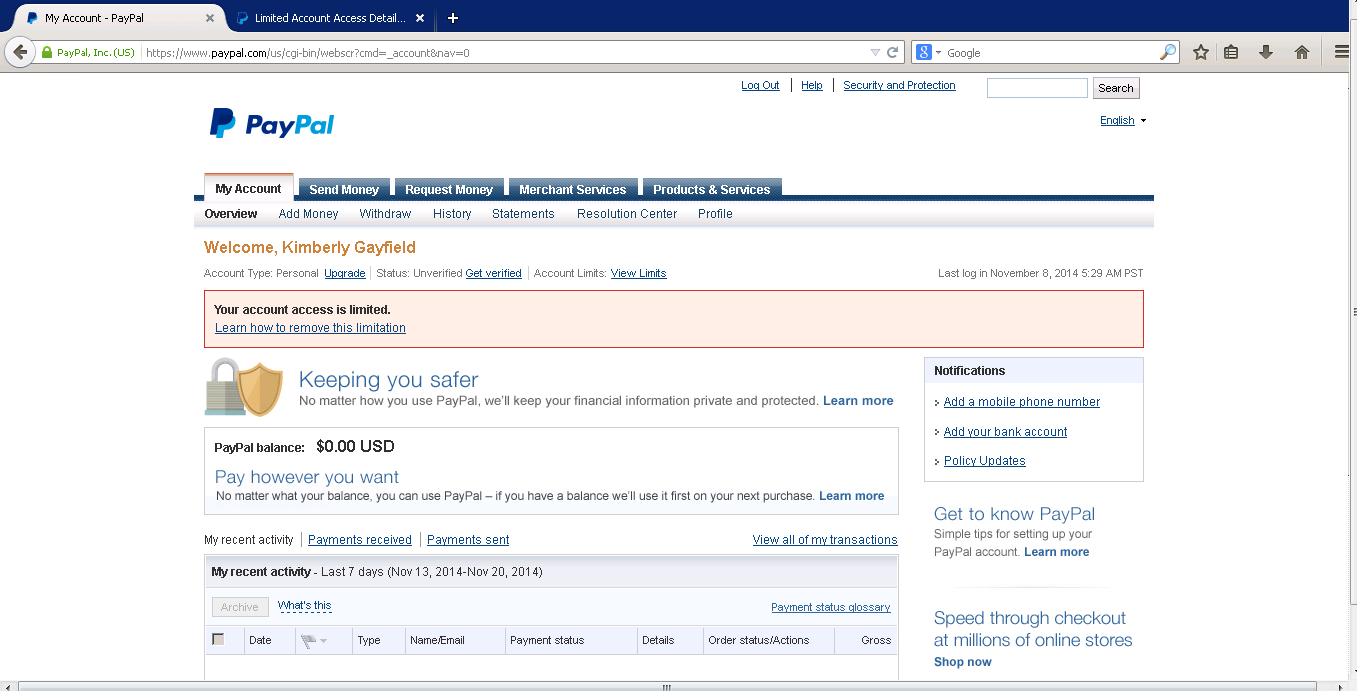Click the What's this help link
Viewport: 1357px width, 691px height.
[304, 606]
